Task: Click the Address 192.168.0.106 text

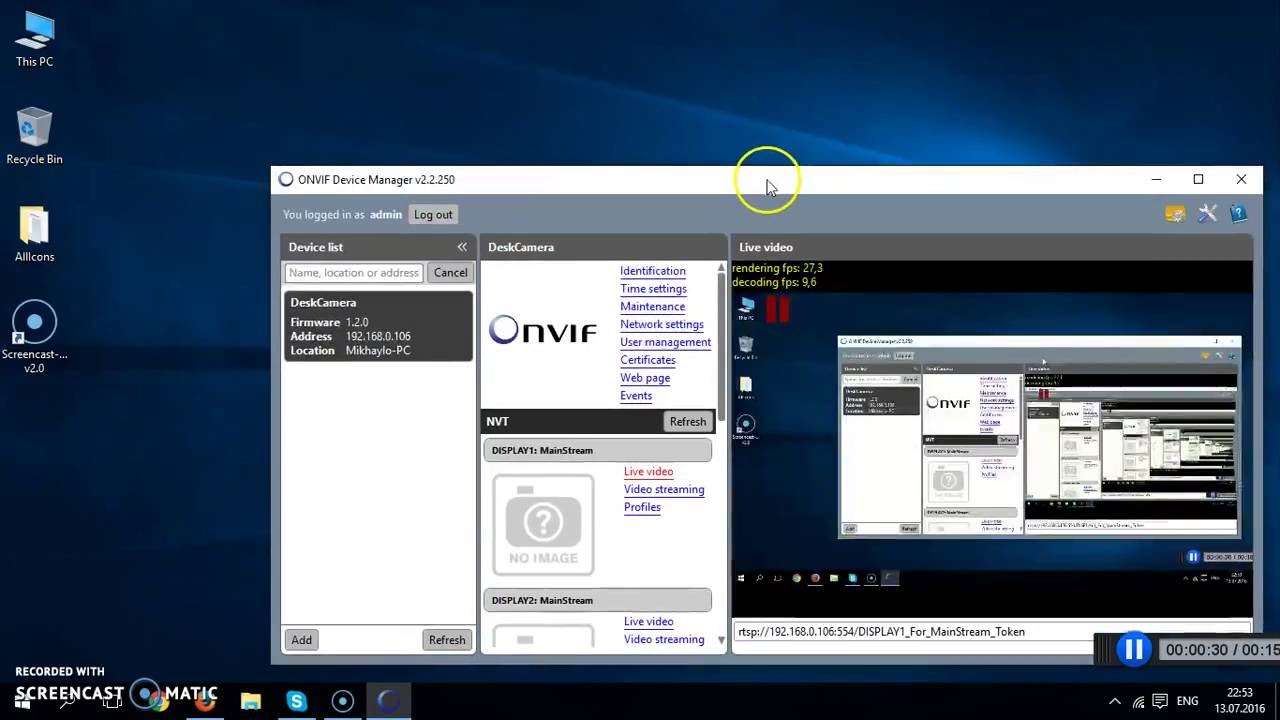Action: point(351,337)
